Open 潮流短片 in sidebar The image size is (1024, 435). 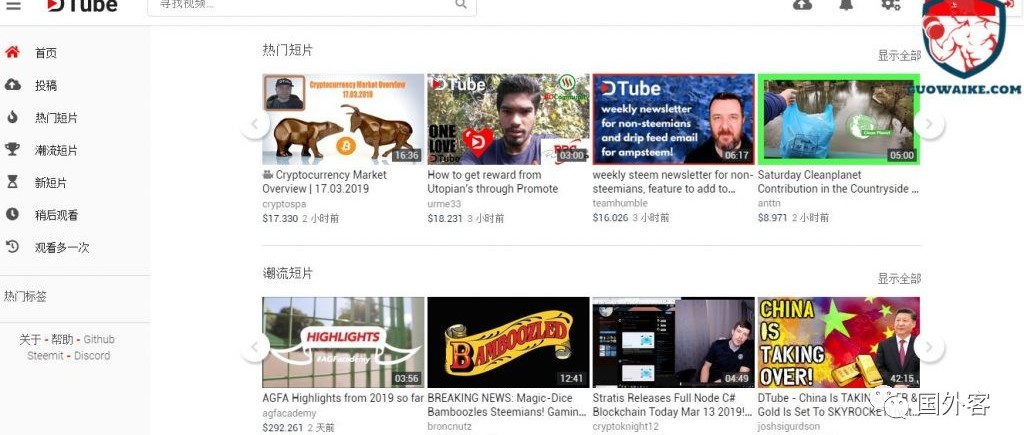coord(56,150)
